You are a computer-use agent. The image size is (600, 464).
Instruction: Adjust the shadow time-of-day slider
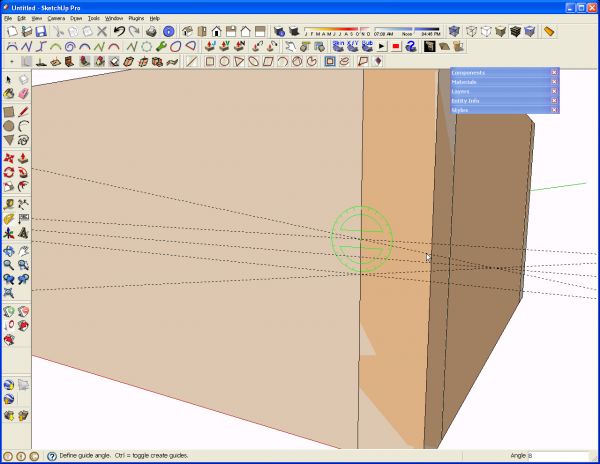coord(407,29)
